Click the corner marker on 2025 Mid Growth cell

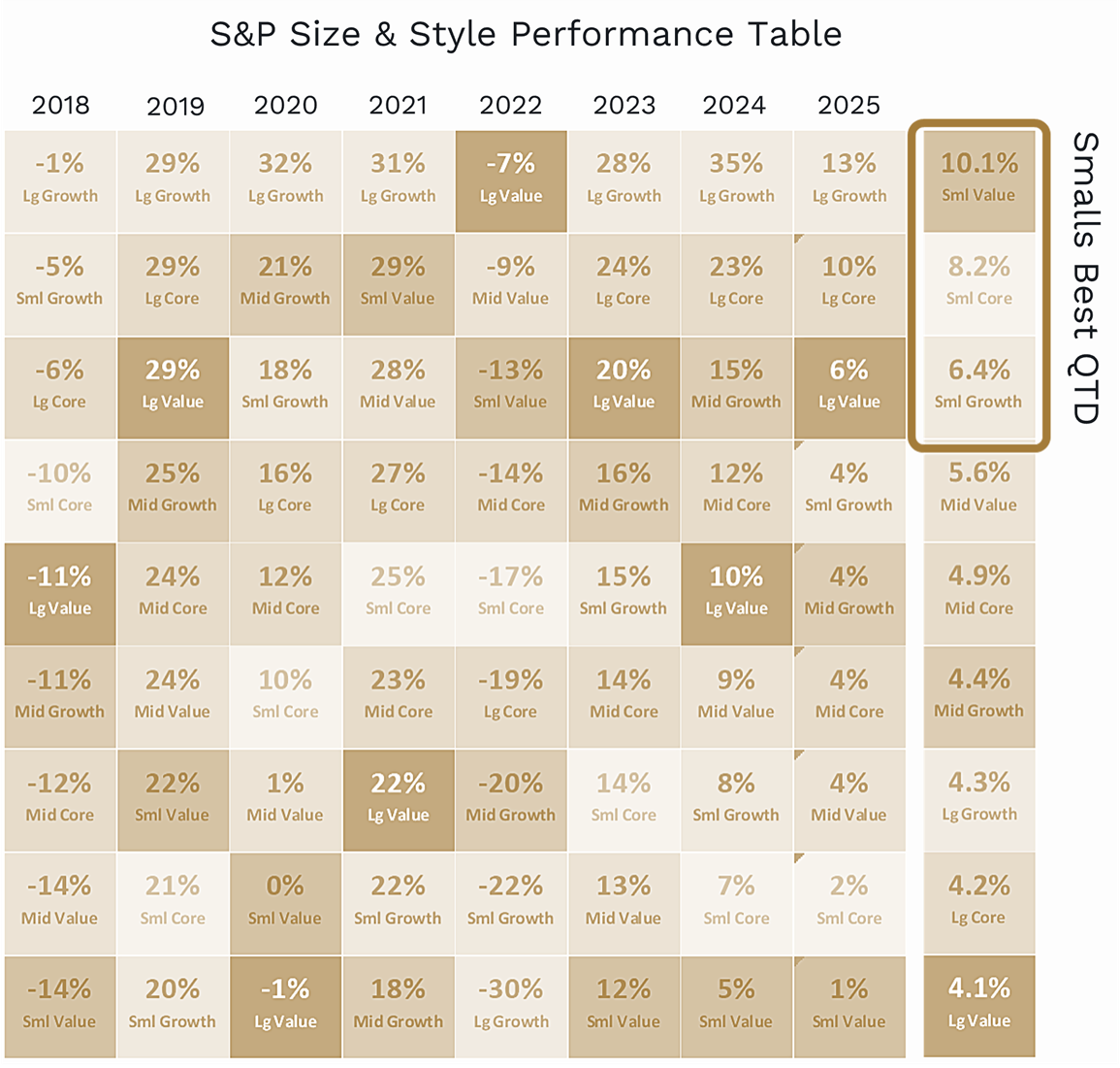[x=799, y=549]
